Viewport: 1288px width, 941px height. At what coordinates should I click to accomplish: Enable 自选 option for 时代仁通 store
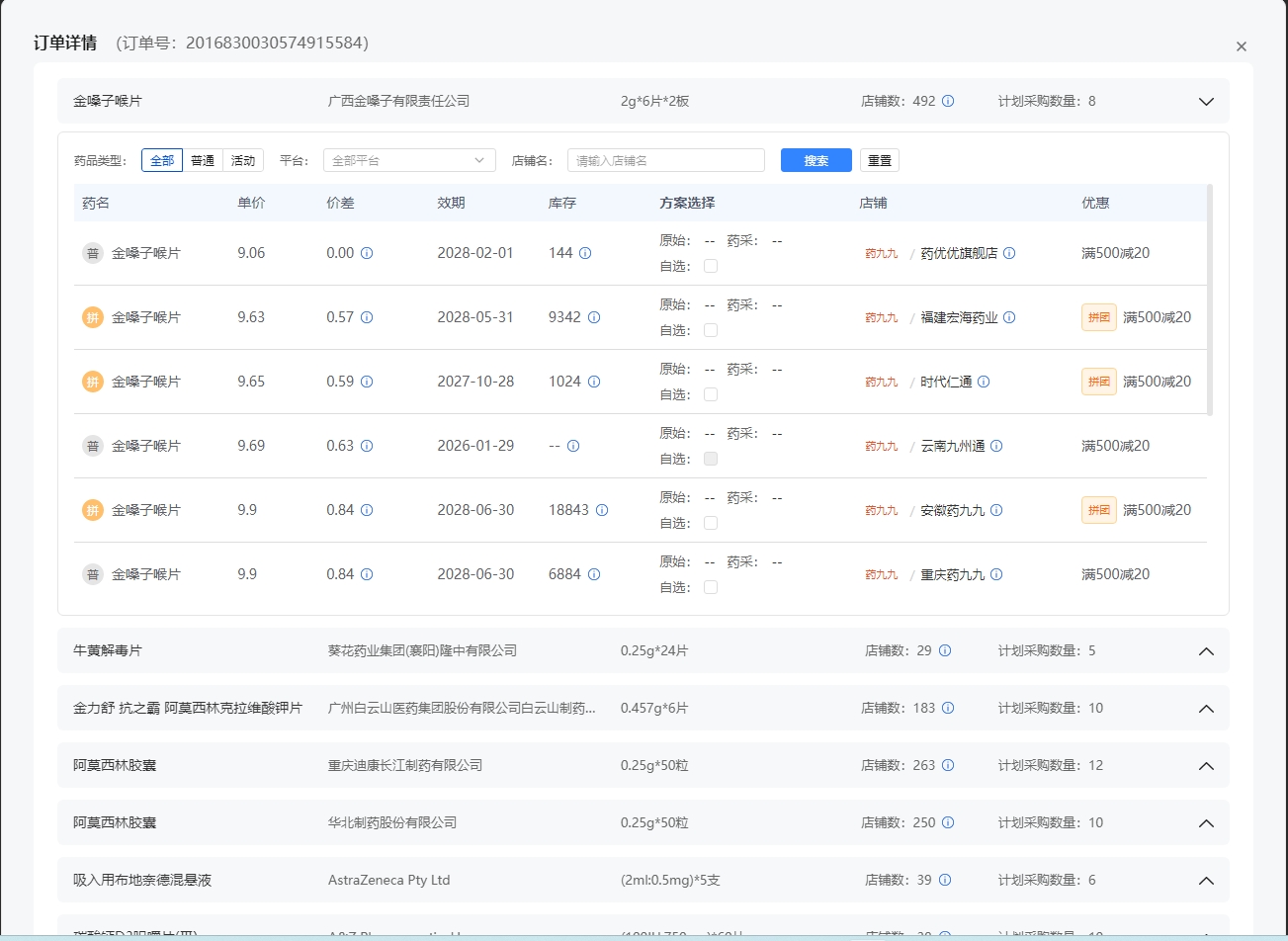[710, 393]
